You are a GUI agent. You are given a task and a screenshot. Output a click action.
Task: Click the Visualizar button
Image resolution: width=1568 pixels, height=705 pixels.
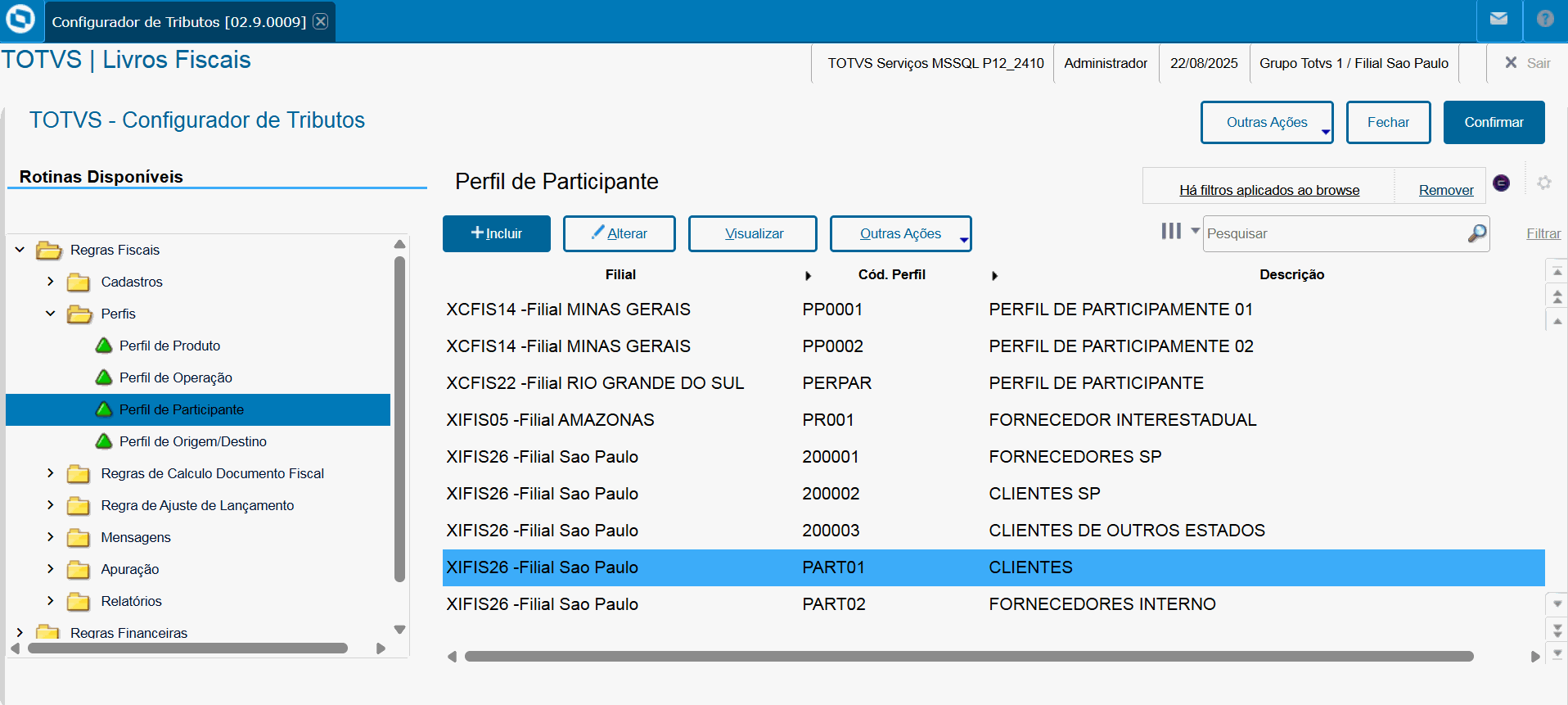[x=753, y=233]
